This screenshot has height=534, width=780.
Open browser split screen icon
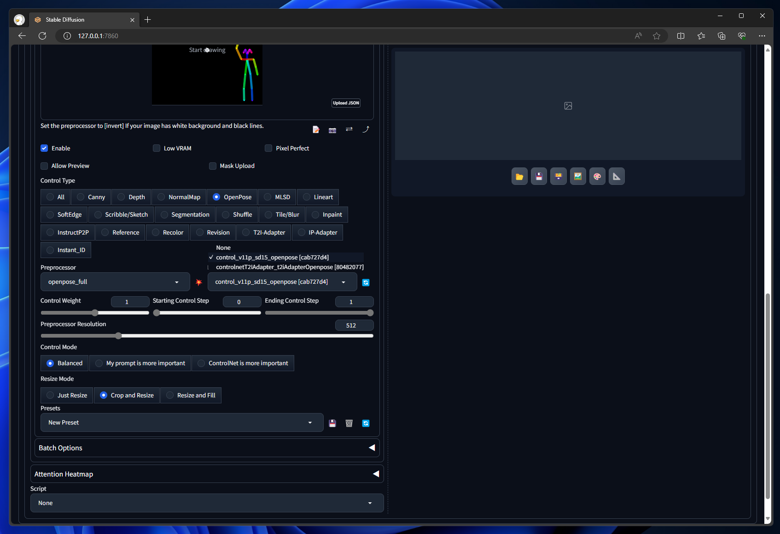681,36
